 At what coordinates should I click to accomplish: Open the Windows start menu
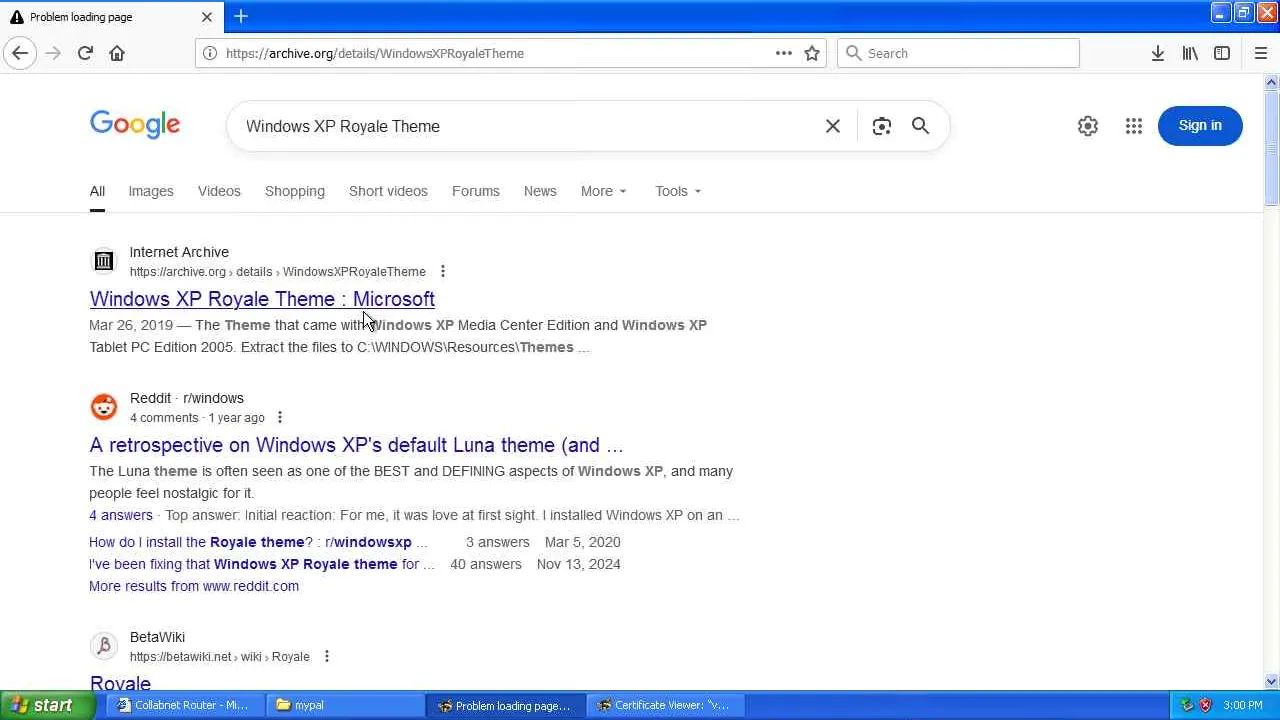[x=48, y=705]
